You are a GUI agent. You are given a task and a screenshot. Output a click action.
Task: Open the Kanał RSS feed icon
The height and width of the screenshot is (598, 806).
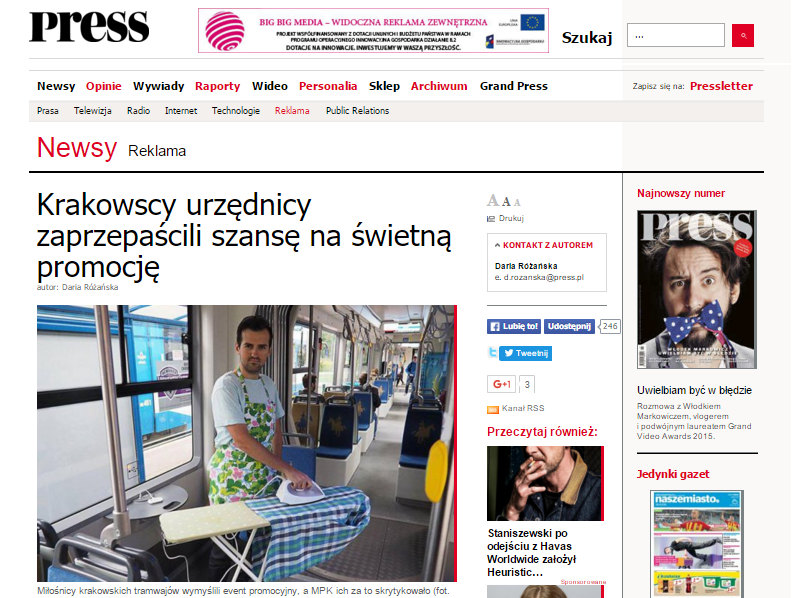point(492,409)
